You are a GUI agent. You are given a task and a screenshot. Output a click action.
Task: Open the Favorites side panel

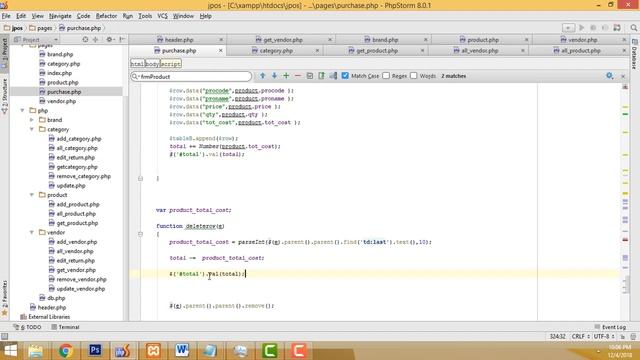pyautogui.click(x=4, y=297)
